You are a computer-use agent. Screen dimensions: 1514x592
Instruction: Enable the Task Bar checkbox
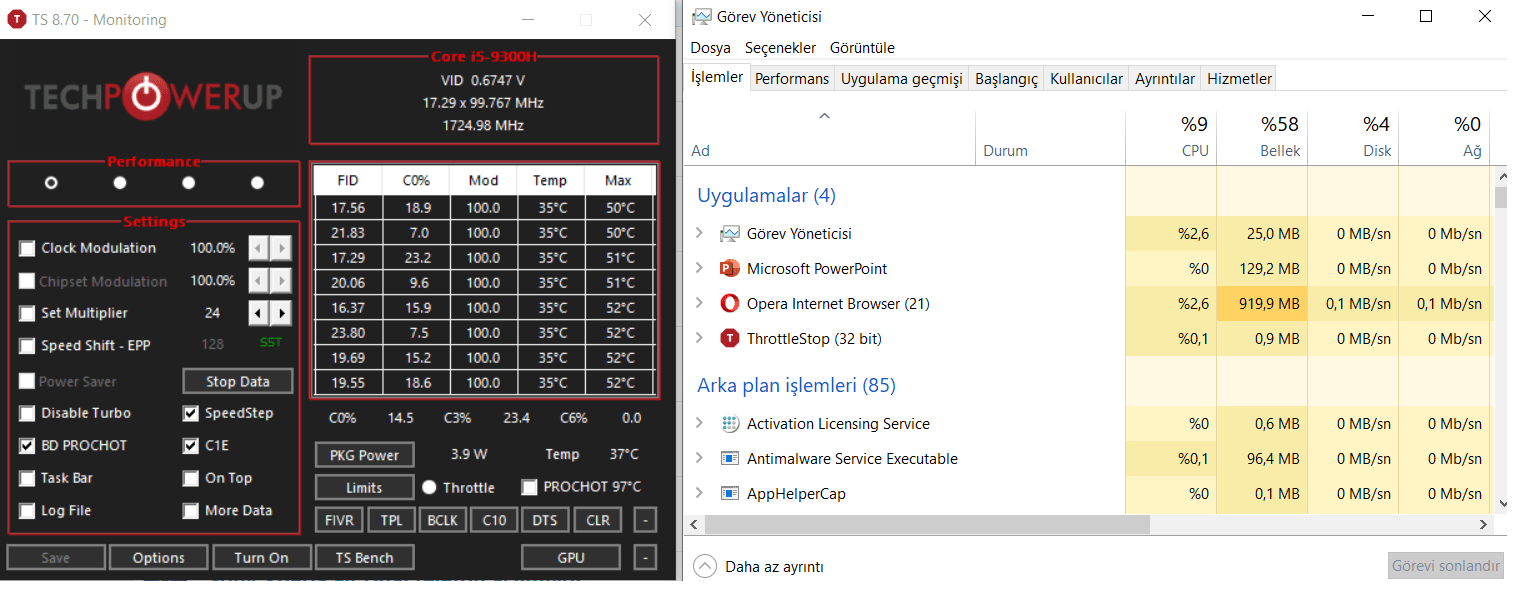[x=27, y=478]
